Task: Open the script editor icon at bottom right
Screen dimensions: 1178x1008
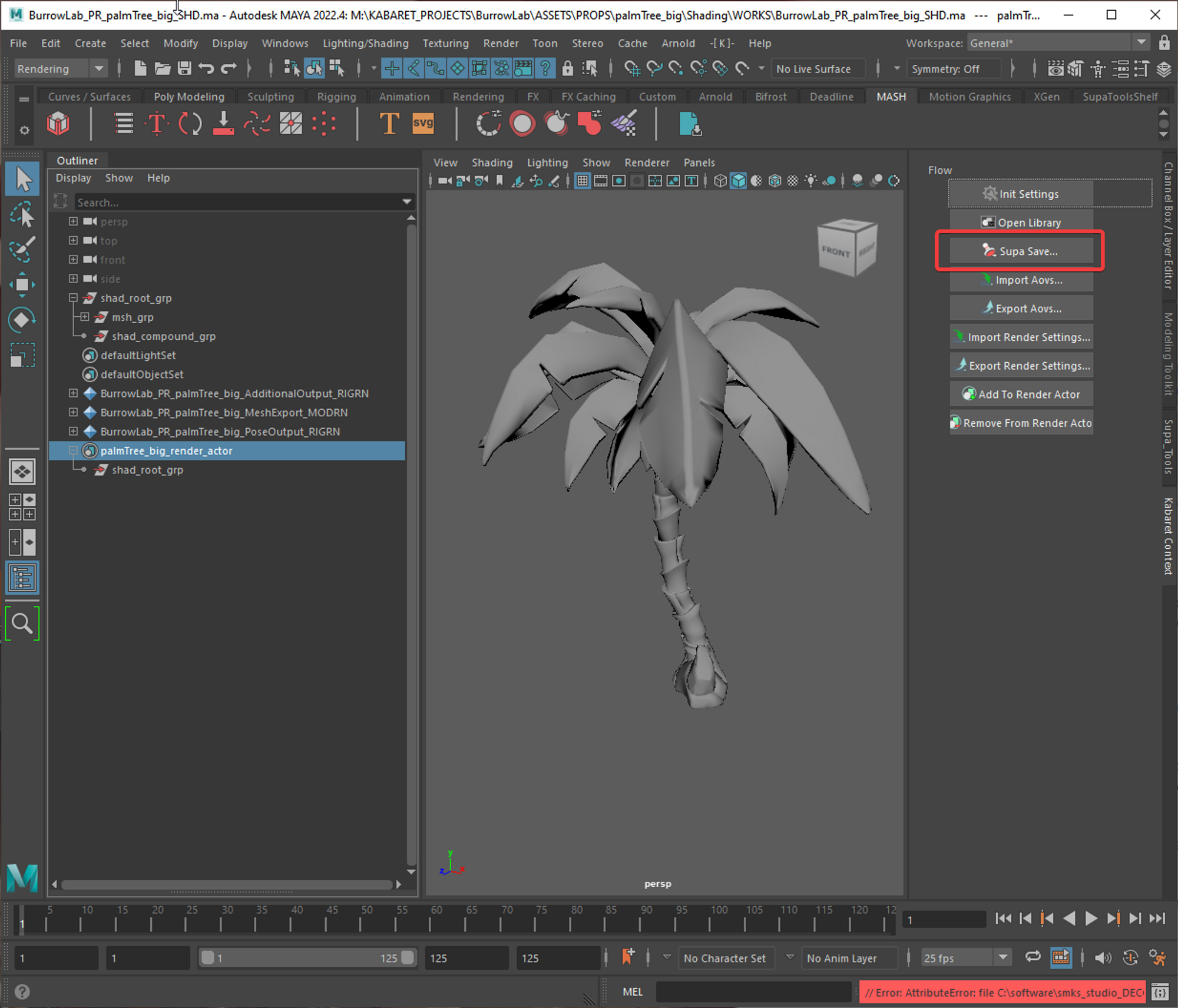Action: [x=1160, y=992]
